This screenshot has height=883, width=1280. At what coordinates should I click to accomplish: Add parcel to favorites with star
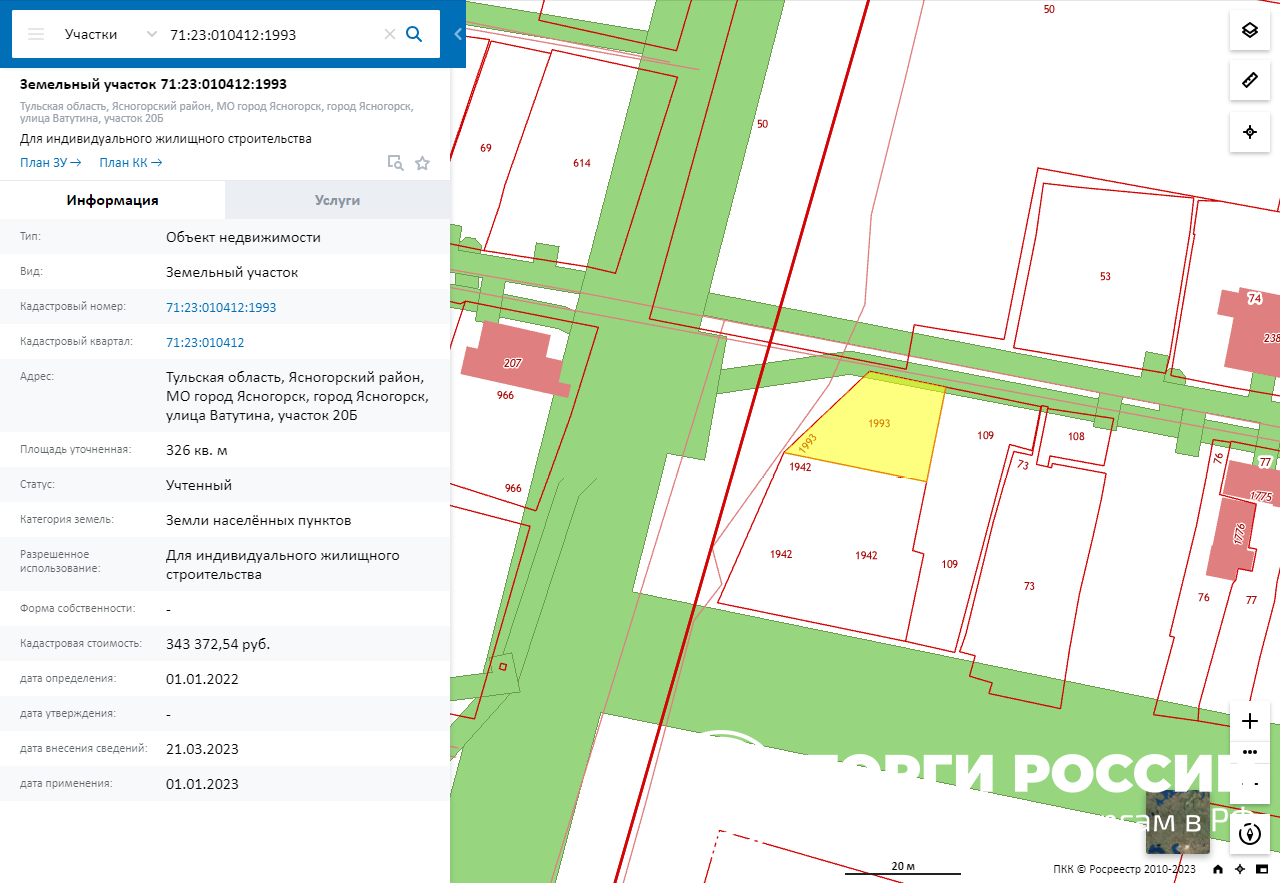(422, 163)
